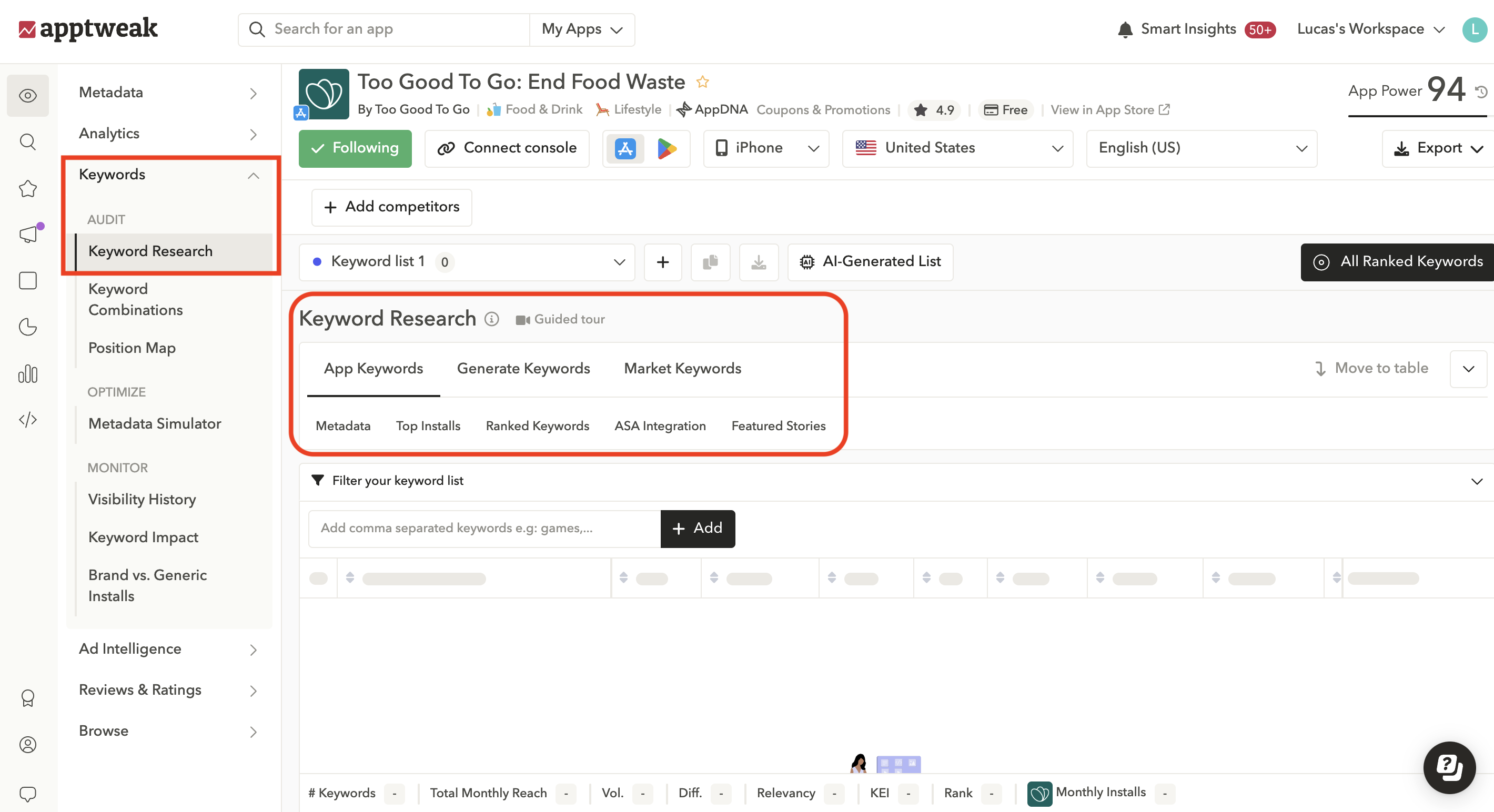Select the Top Installs sub-tab
This screenshot has height=812, width=1494.
point(428,427)
